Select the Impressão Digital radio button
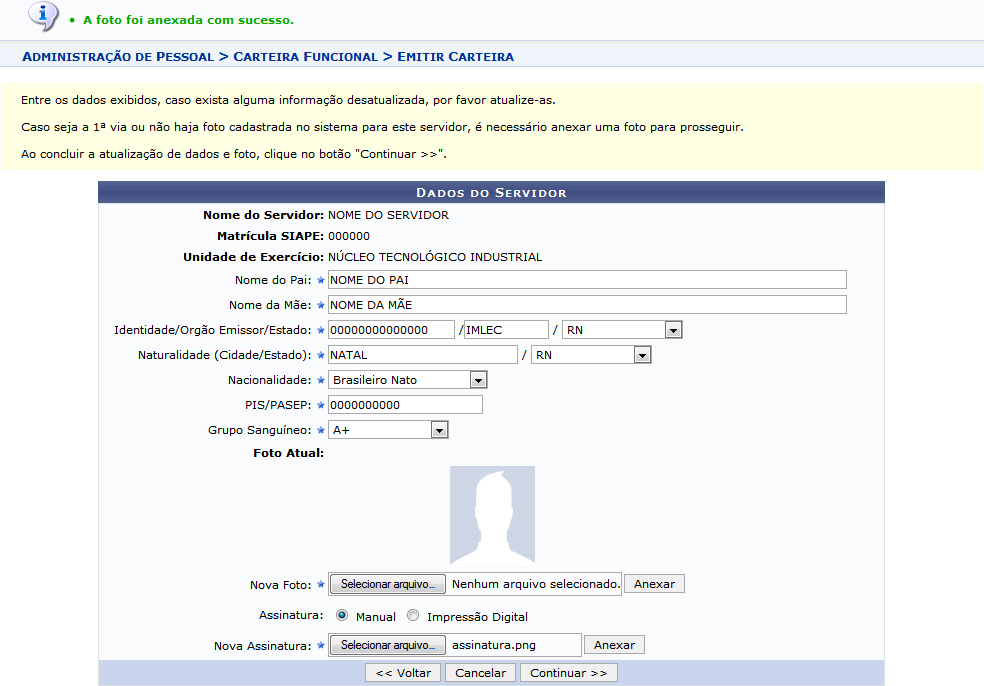 413,616
